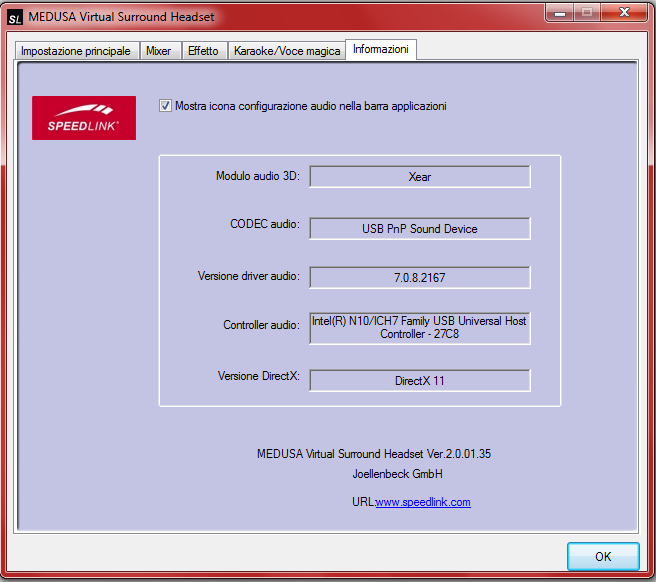Click the 'Versione DirectX:' label
Screen dimensions: 656x582
pyautogui.click(x=259, y=376)
